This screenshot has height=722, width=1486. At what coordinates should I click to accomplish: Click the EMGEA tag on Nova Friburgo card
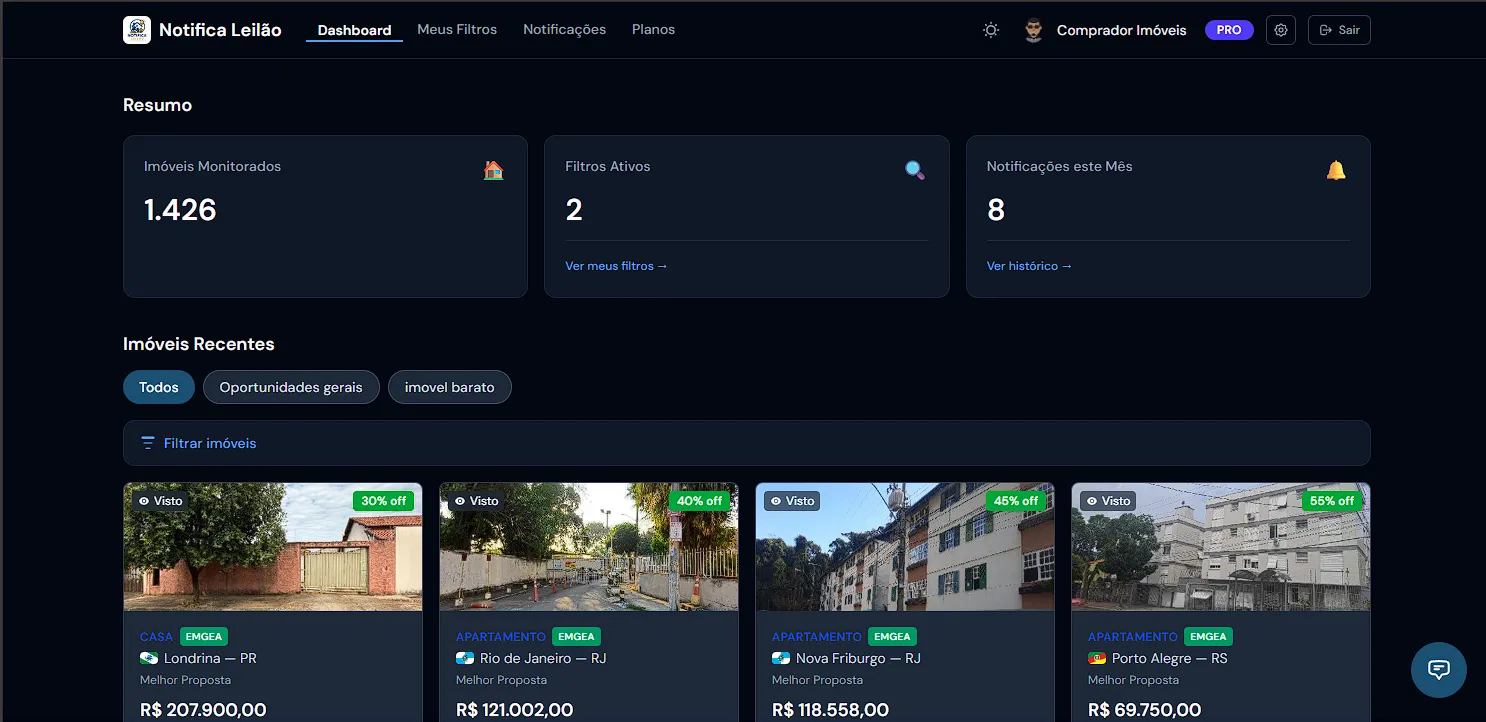(893, 637)
